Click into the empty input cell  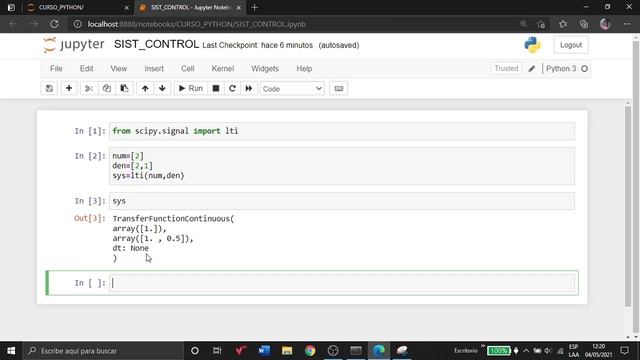pyautogui.click(x=342, y=283)
